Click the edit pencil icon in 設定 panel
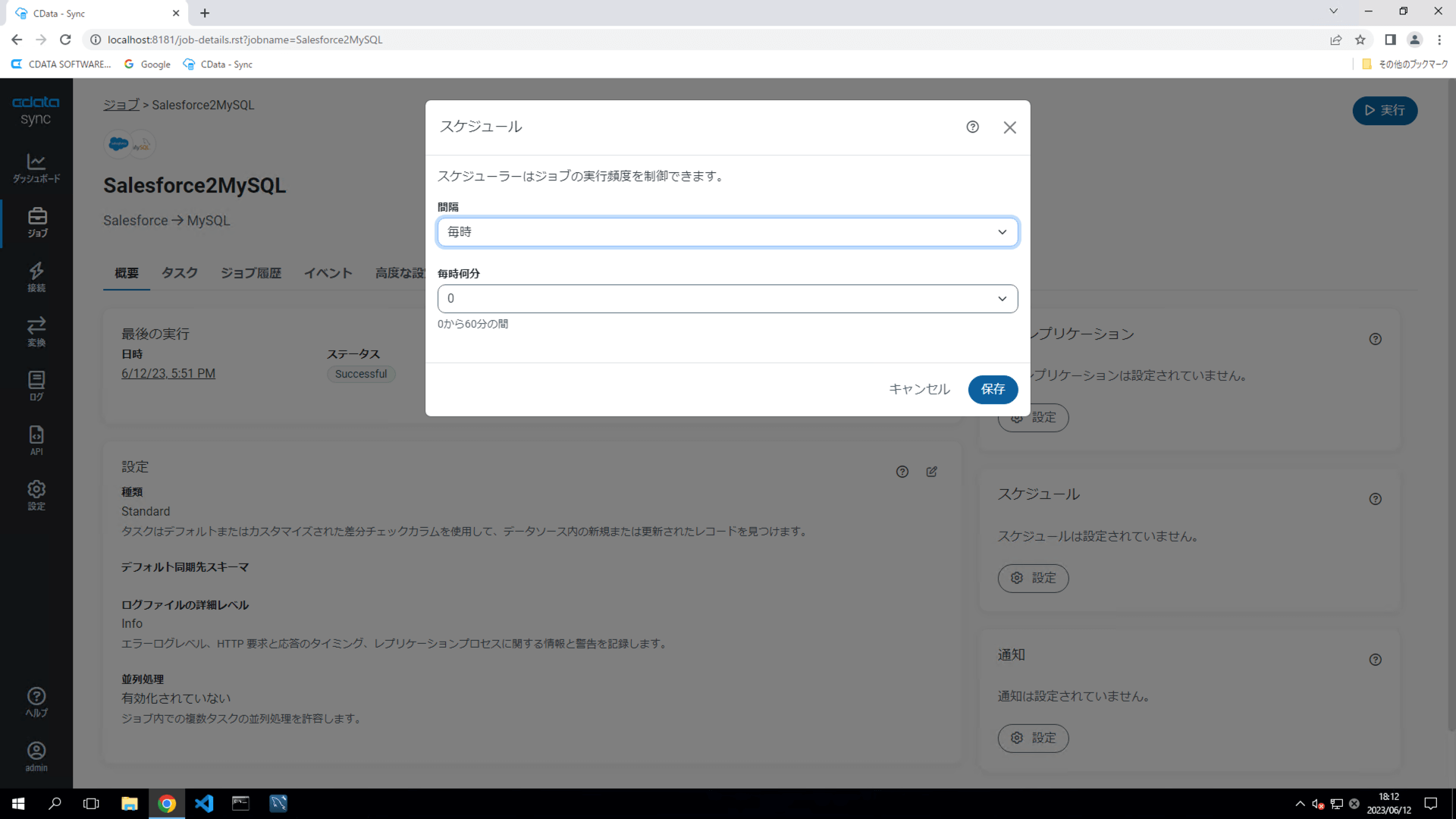The width and height of the screenshot is (1456, 819). [x=931, y=472]
